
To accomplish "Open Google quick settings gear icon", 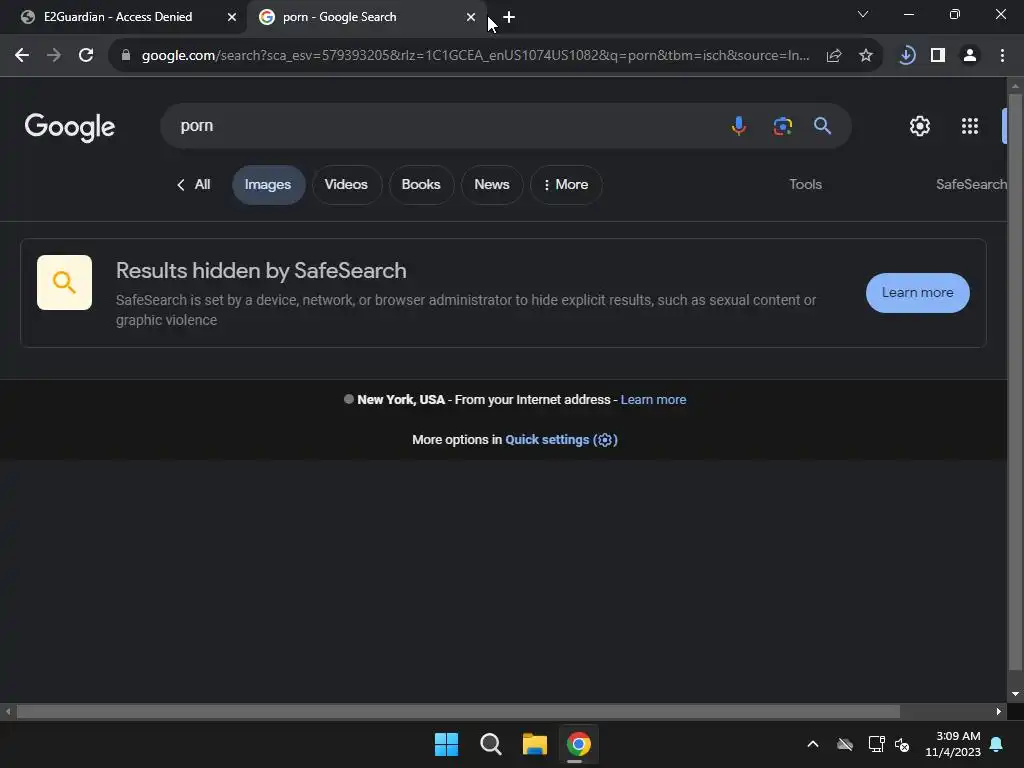I will (x=920, y=126).
